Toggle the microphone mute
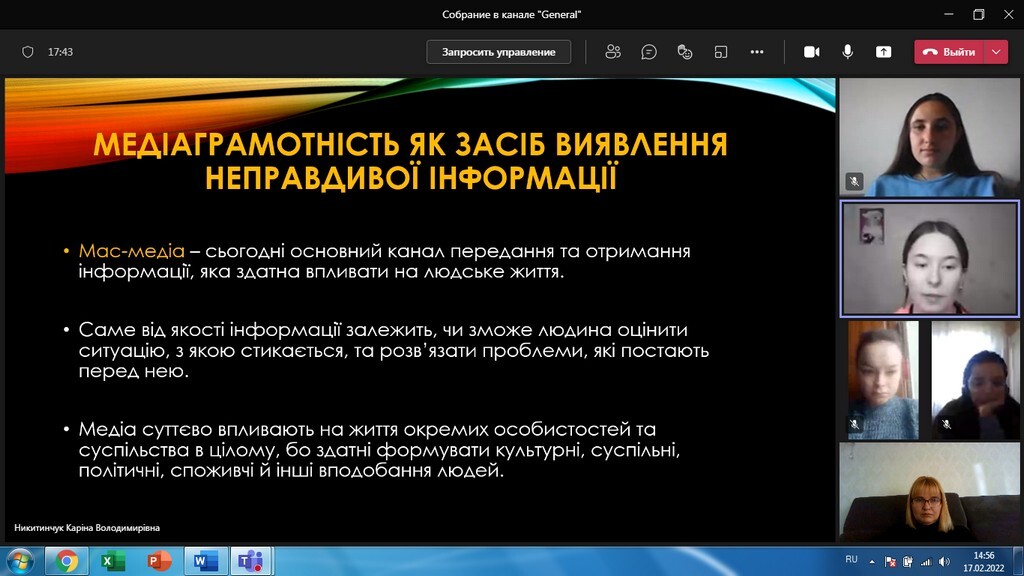 [848, 52]
